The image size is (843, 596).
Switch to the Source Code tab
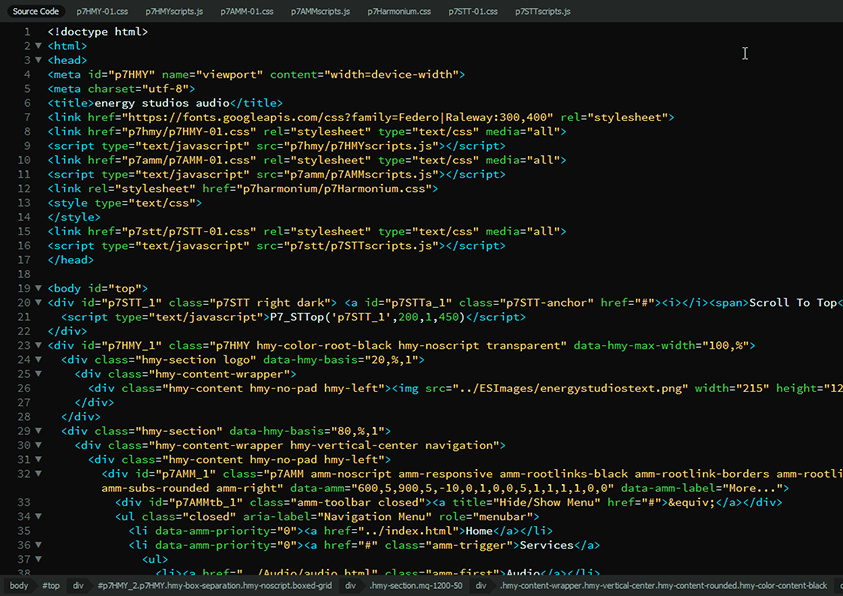click(x=35, y=11)
